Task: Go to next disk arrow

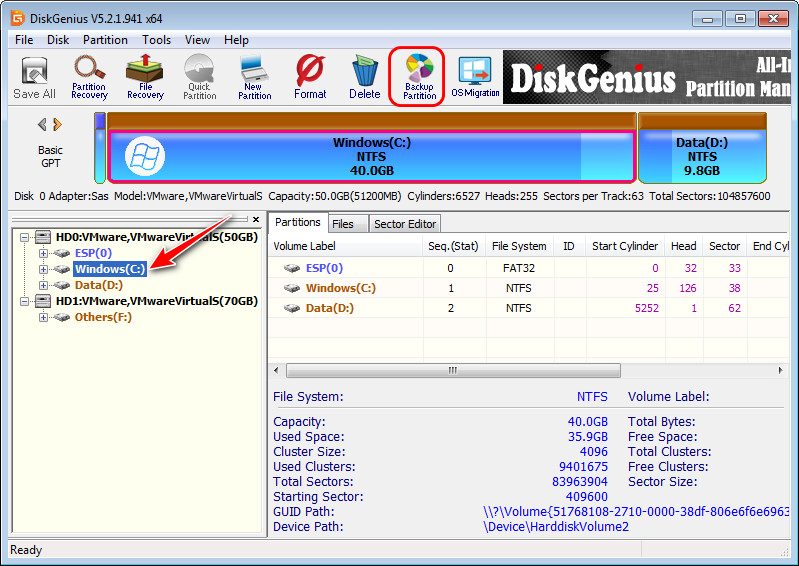Action: click(x=58, y=124)
